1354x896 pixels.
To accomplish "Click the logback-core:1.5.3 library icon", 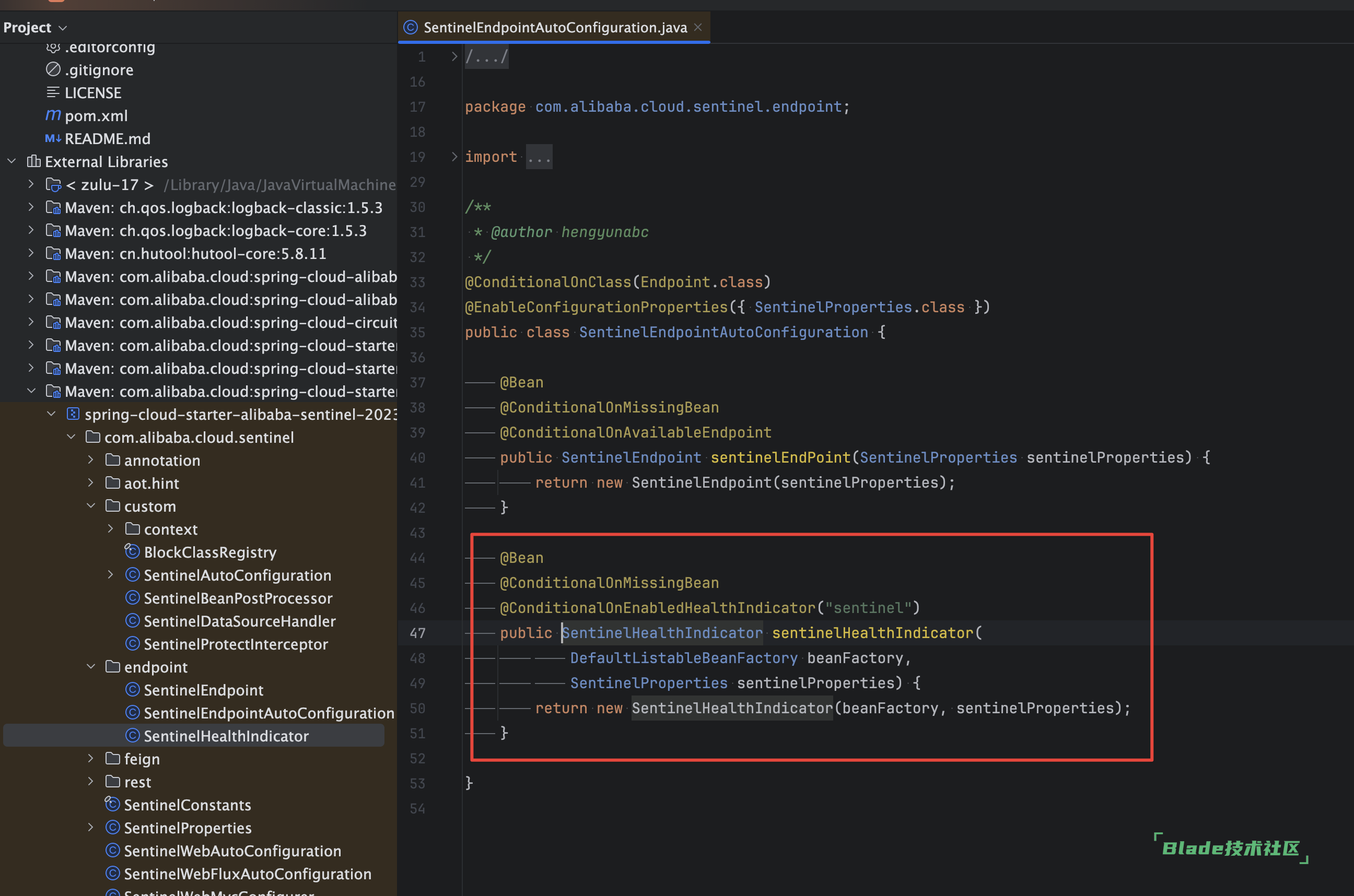I will [53, 230].
